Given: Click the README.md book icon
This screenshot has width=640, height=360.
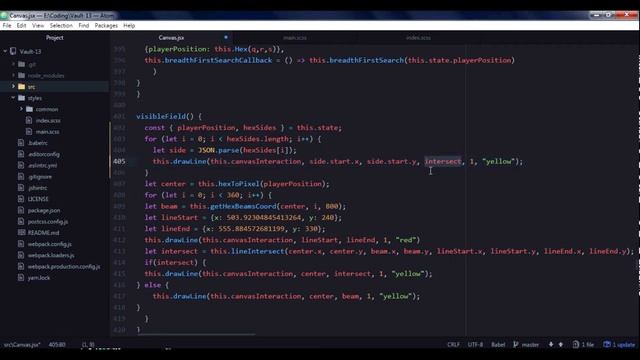Looking at the screenshot, I should tap(21, 233).
